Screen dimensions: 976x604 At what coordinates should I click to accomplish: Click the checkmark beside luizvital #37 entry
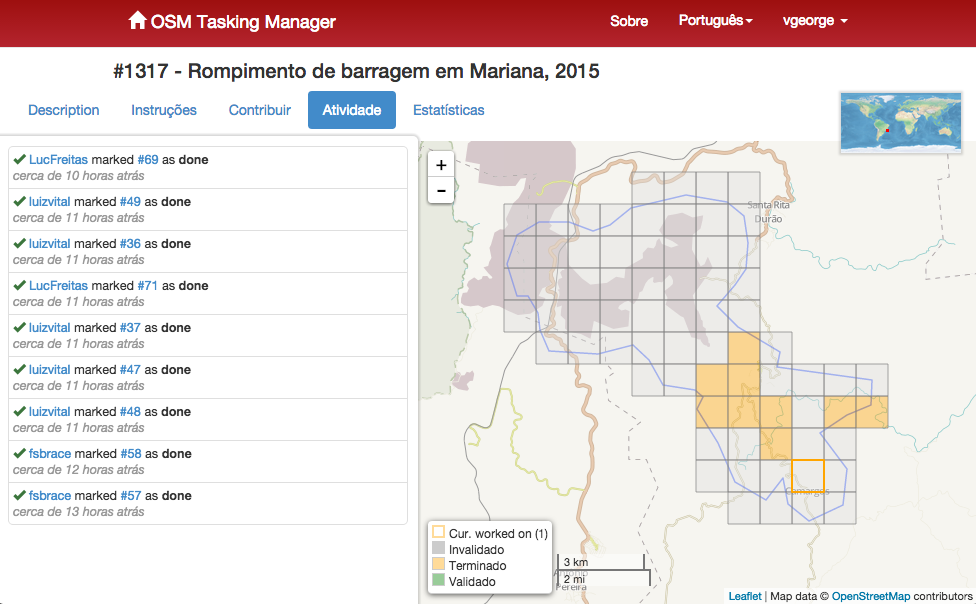click(x=18, y=327)
